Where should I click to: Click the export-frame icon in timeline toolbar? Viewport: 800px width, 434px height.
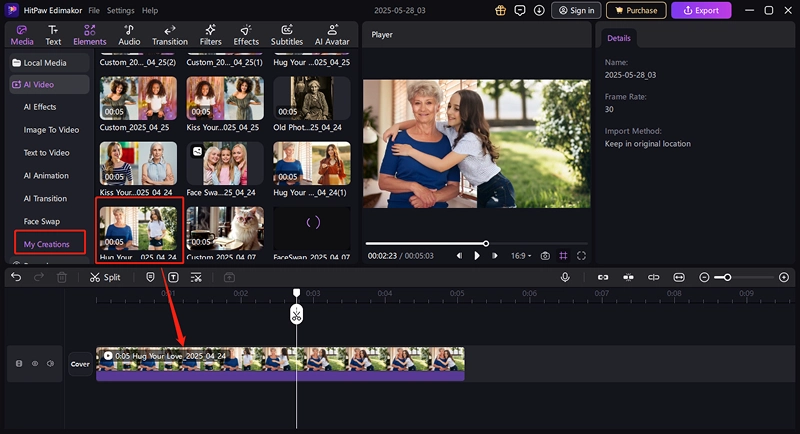click(229, 277)
